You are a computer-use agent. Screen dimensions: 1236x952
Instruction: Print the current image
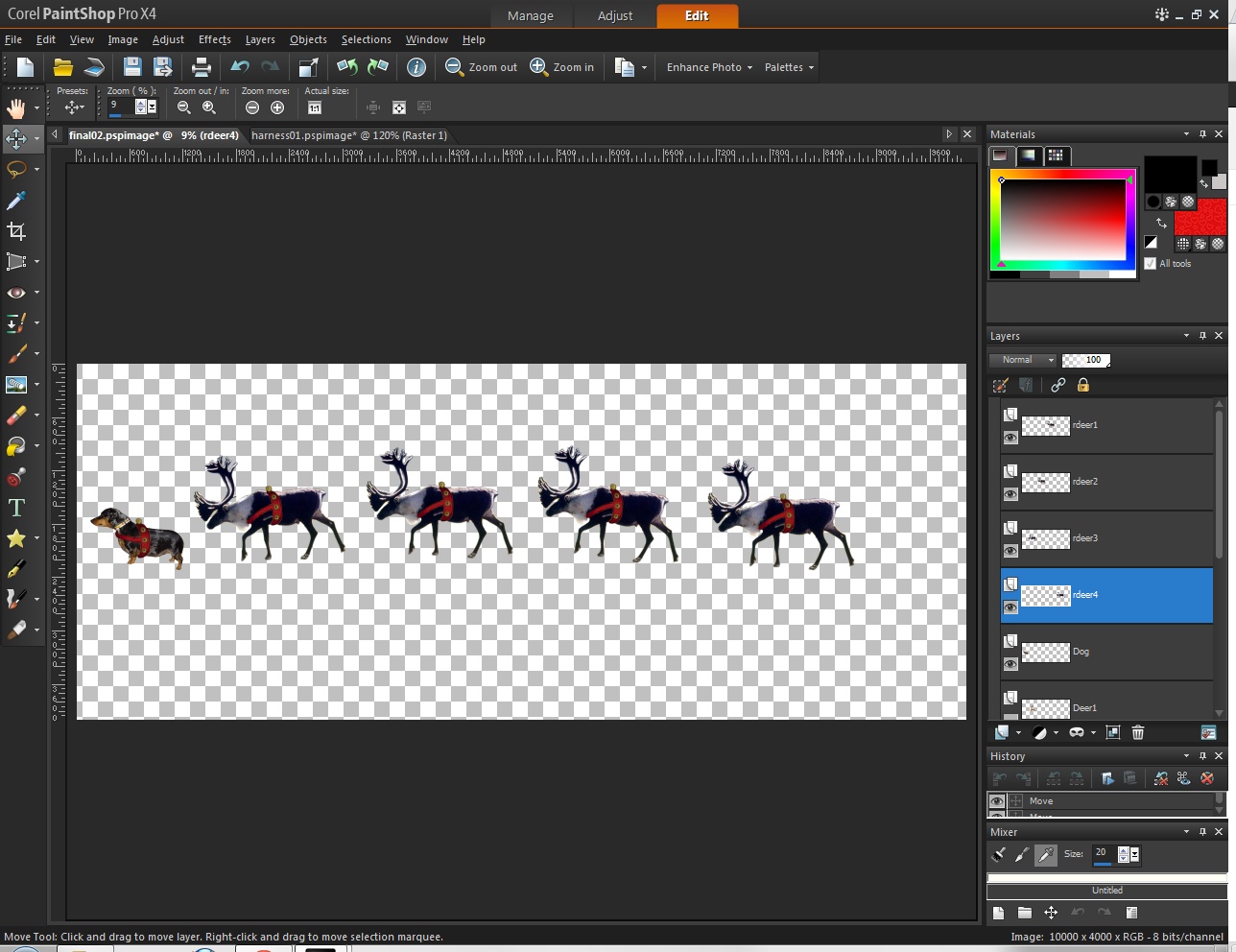[202, 67]
